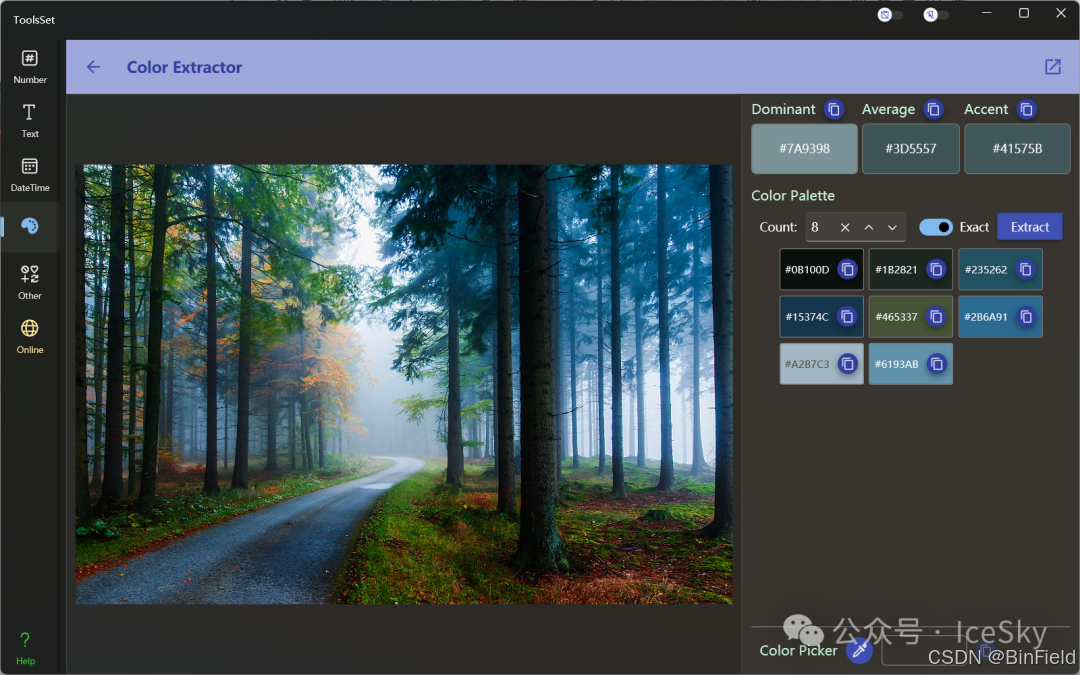Copy the Accent color value
This screenshot has height=675, width=1080.
(1026, 110)
